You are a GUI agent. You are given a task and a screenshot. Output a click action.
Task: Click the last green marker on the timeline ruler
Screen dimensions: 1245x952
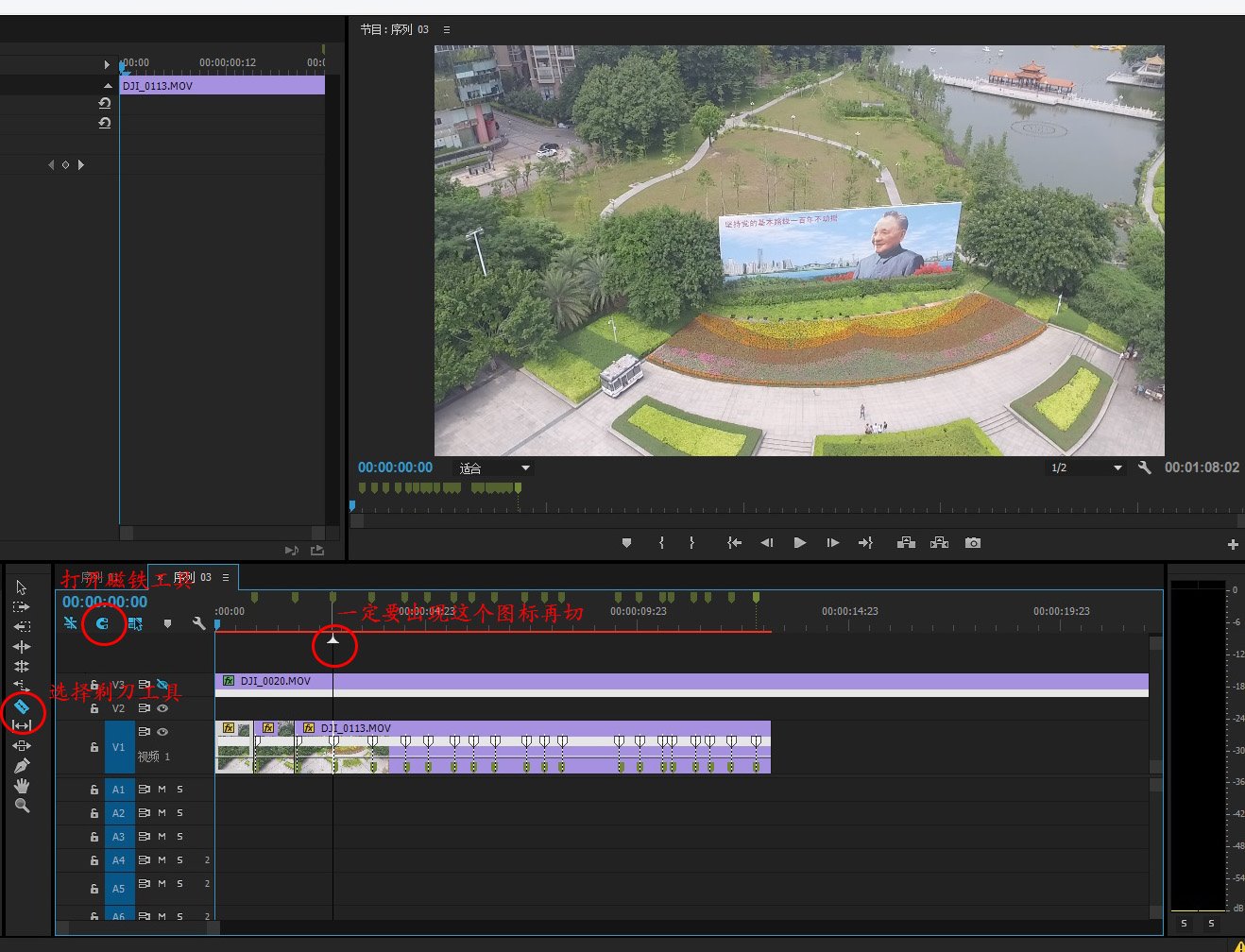(x=756, y=598)
